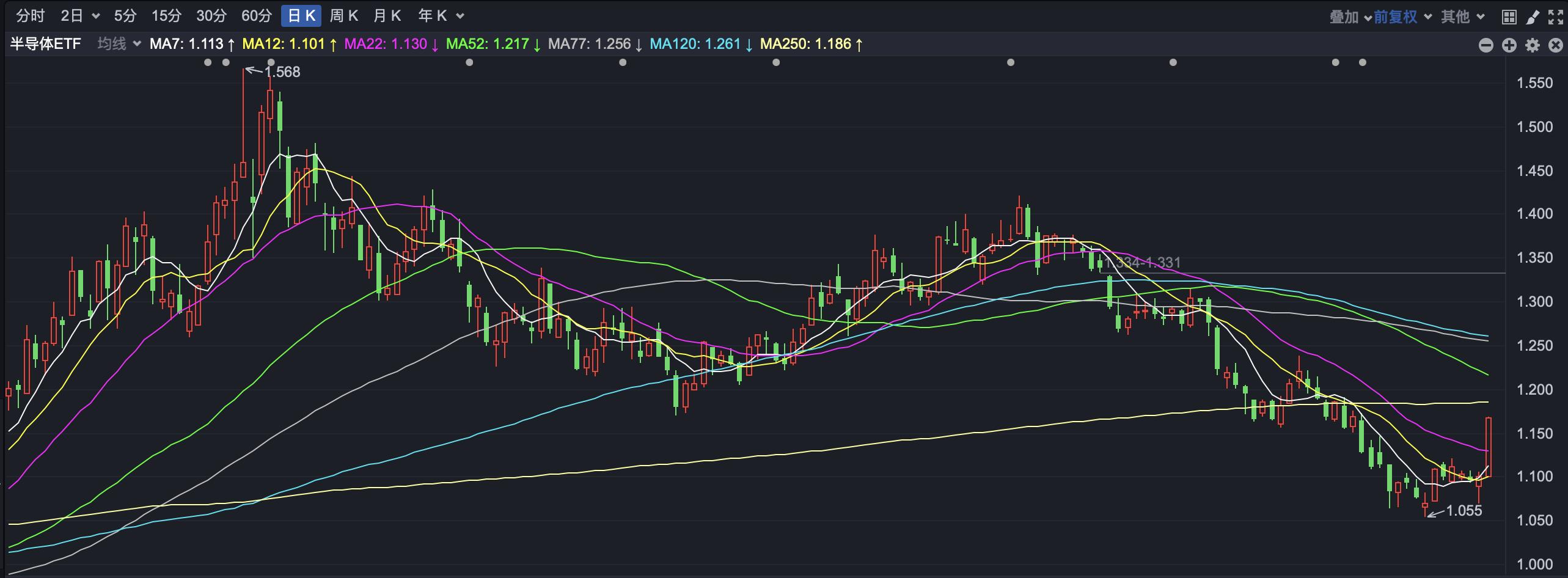Click the 1.550 price axis label
This screenshot has width=1568, height=578.
point(1534,83)
